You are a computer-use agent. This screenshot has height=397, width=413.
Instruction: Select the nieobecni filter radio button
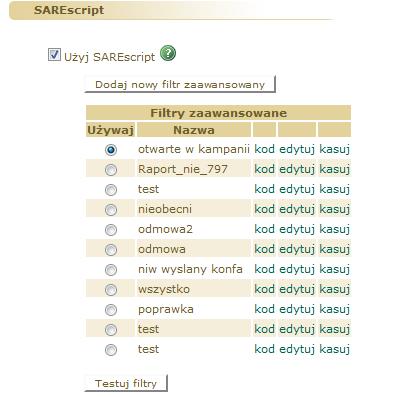pos(111,210)
